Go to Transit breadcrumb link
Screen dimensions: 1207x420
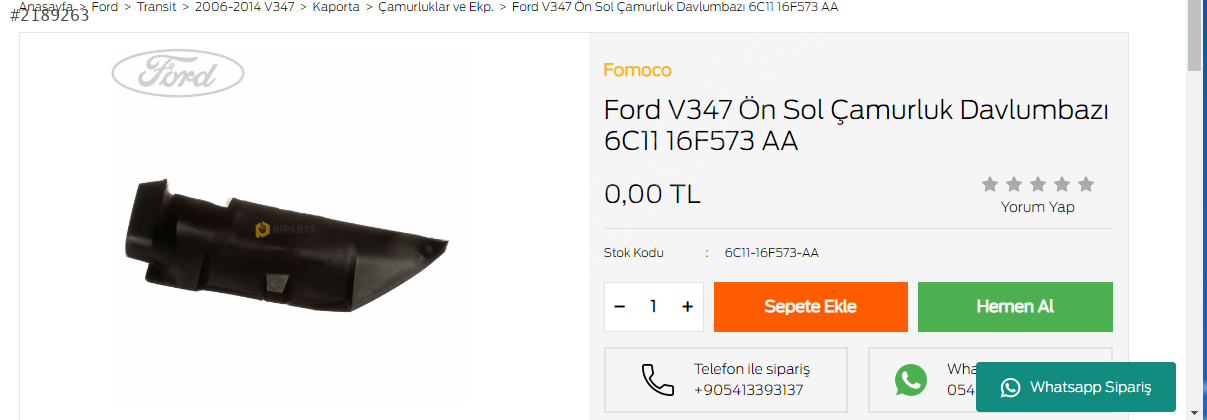click(156, 7)
